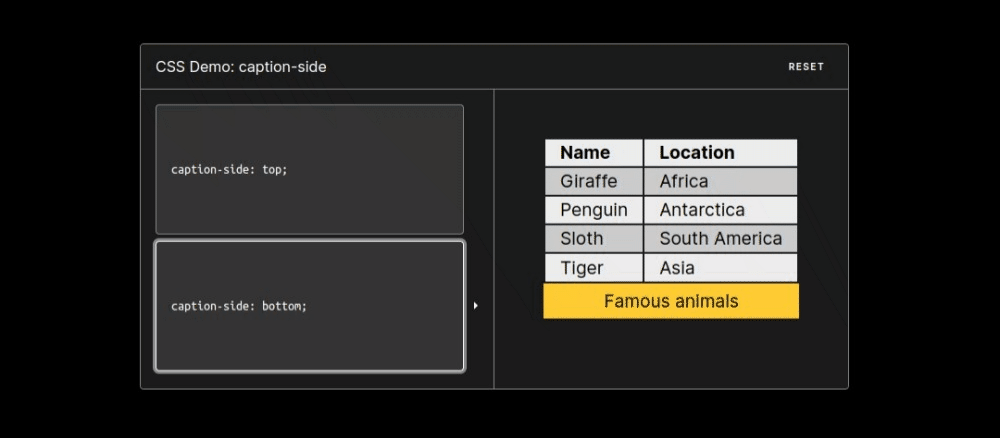Click the Africa table cell

pos(721,182)
